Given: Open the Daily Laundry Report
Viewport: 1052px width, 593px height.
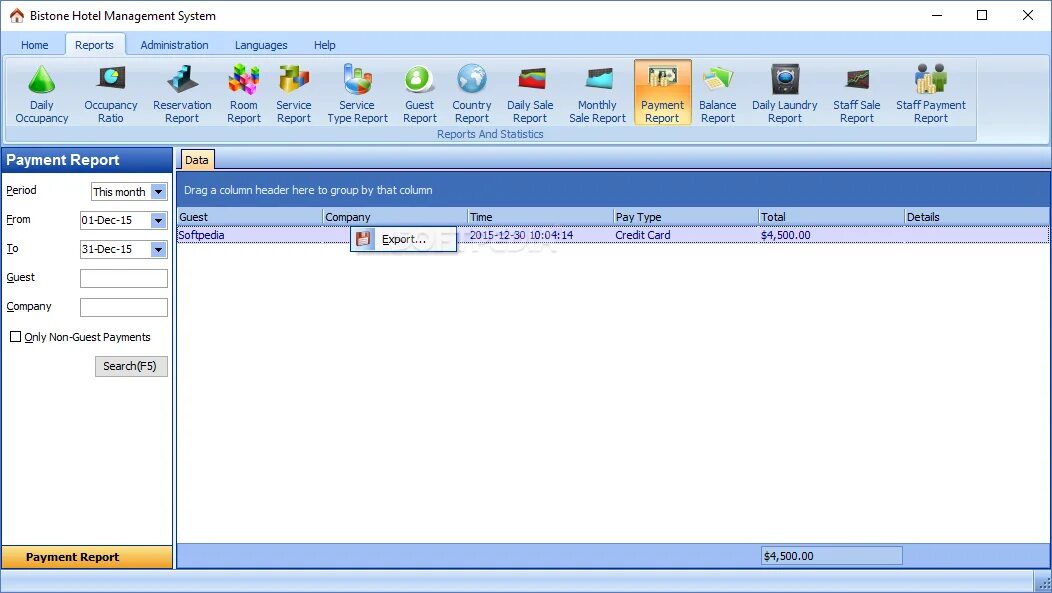Looking at the screenshot, I should [x=784, y=94].
